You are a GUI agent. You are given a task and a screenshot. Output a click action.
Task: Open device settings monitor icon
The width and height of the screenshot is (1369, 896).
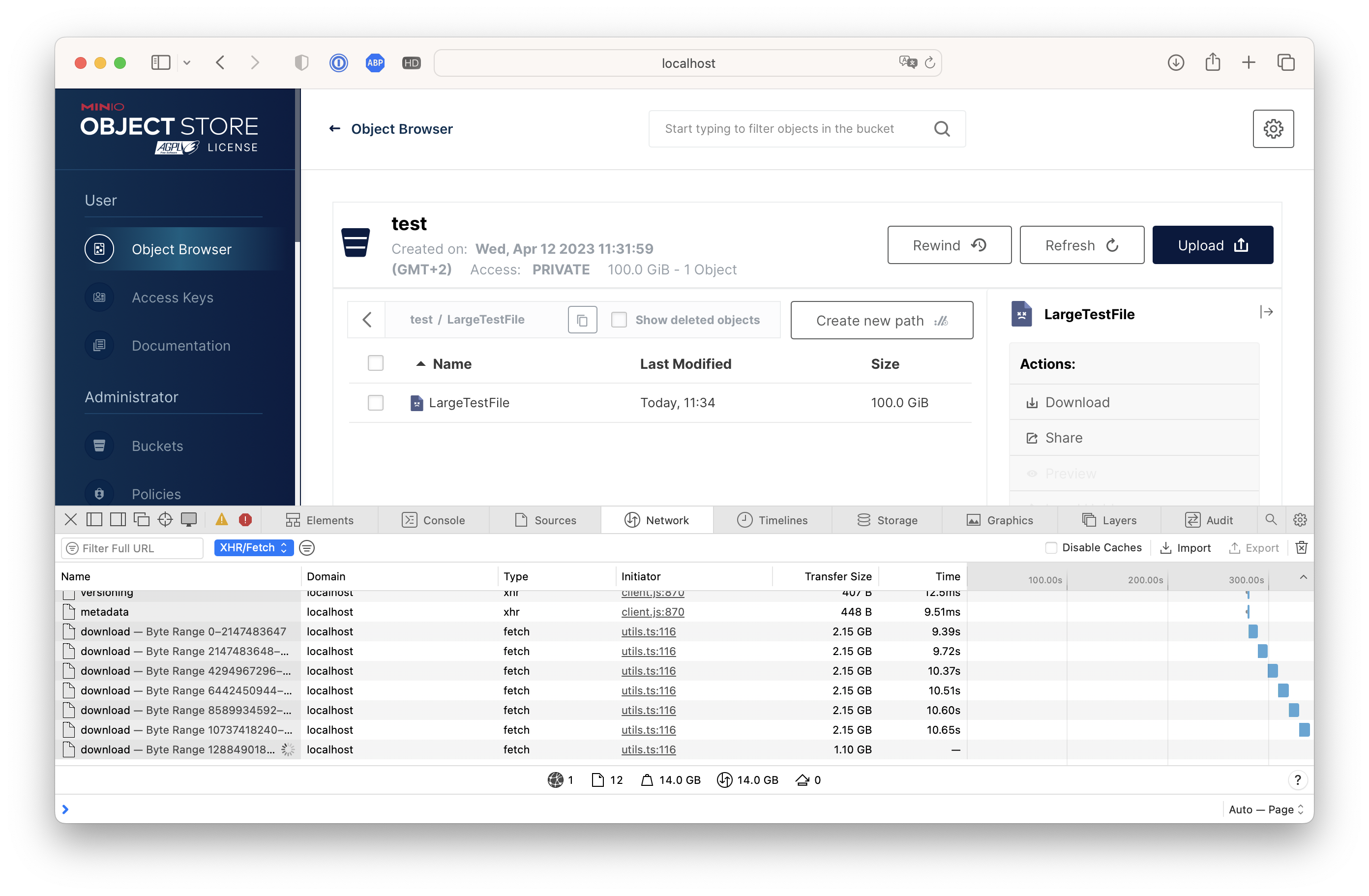(189, 520)
